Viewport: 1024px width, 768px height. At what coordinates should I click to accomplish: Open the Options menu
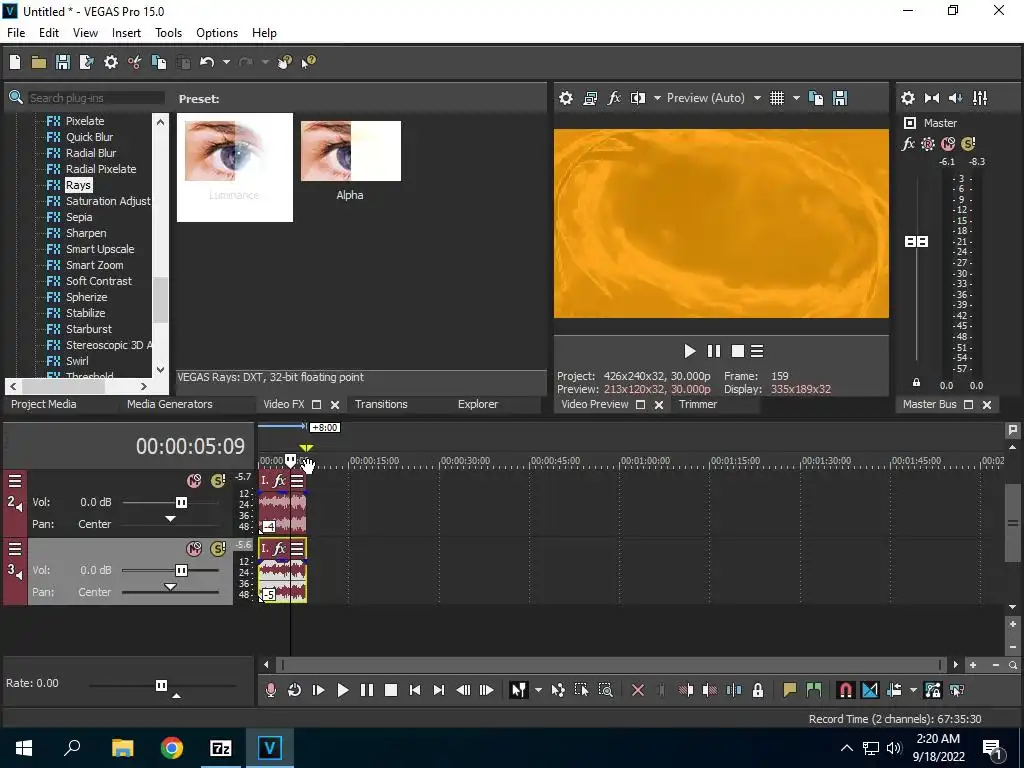pyautogui.click(x=217, y=33)
